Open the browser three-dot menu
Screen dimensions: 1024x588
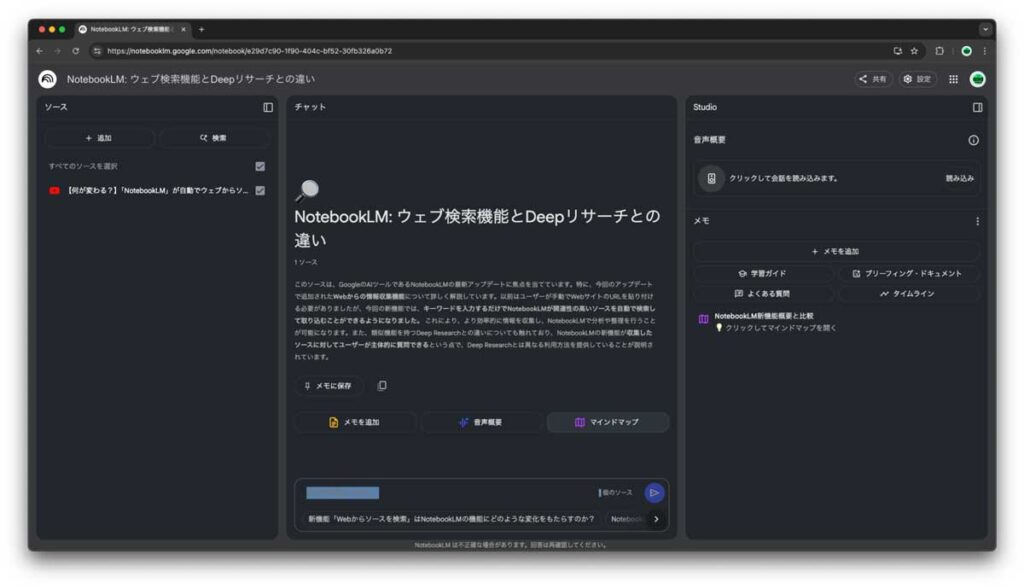point(984,51)
